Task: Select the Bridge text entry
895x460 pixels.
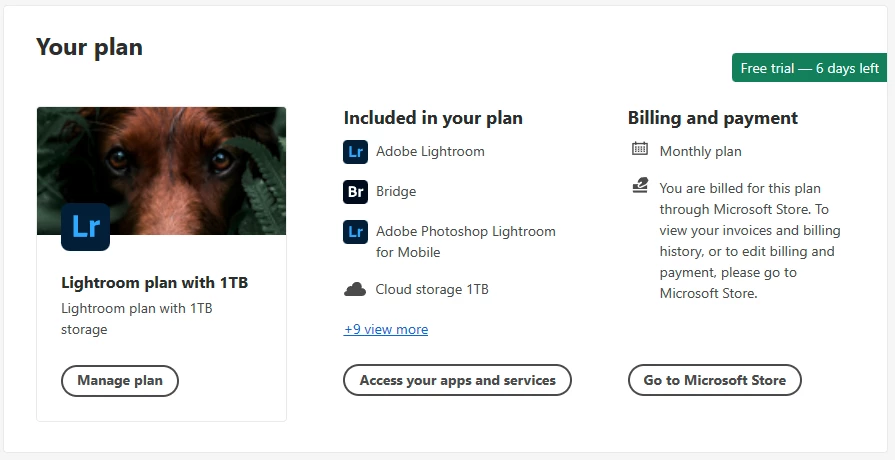Action: [x=396, y=191]
